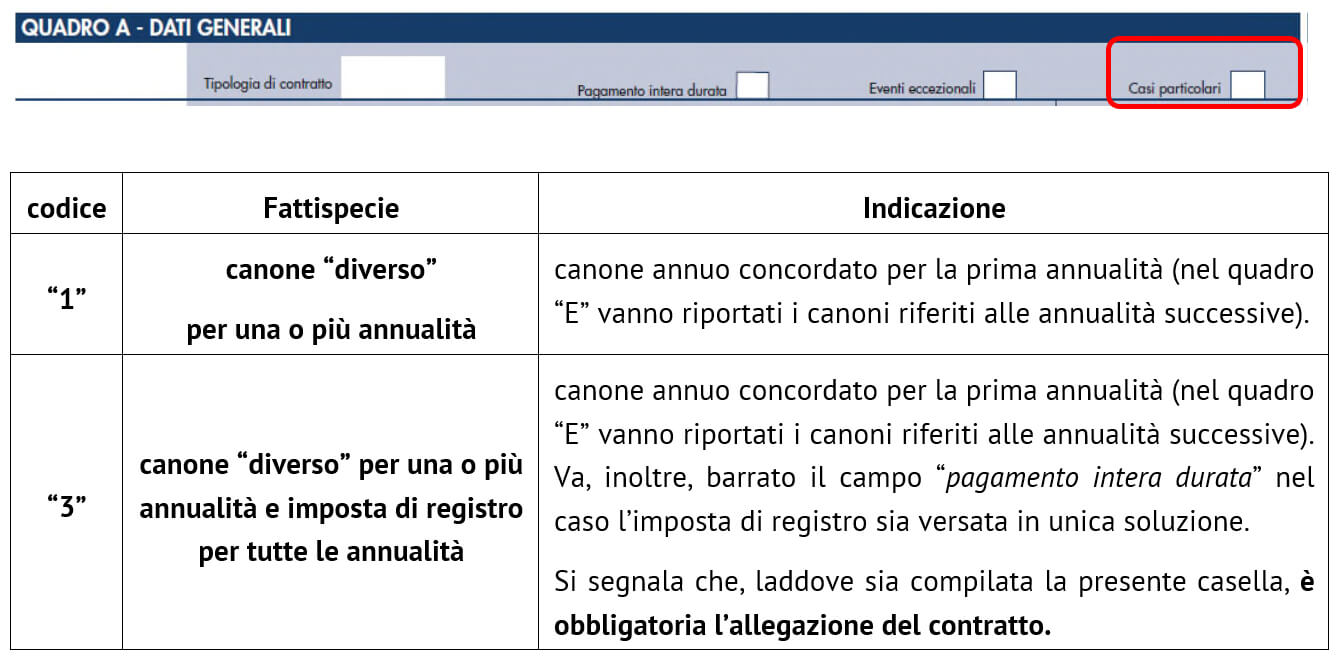
Task: Click the bold “obbligatoria l'allegazione del contratto” text
Action: coord(802,627)
